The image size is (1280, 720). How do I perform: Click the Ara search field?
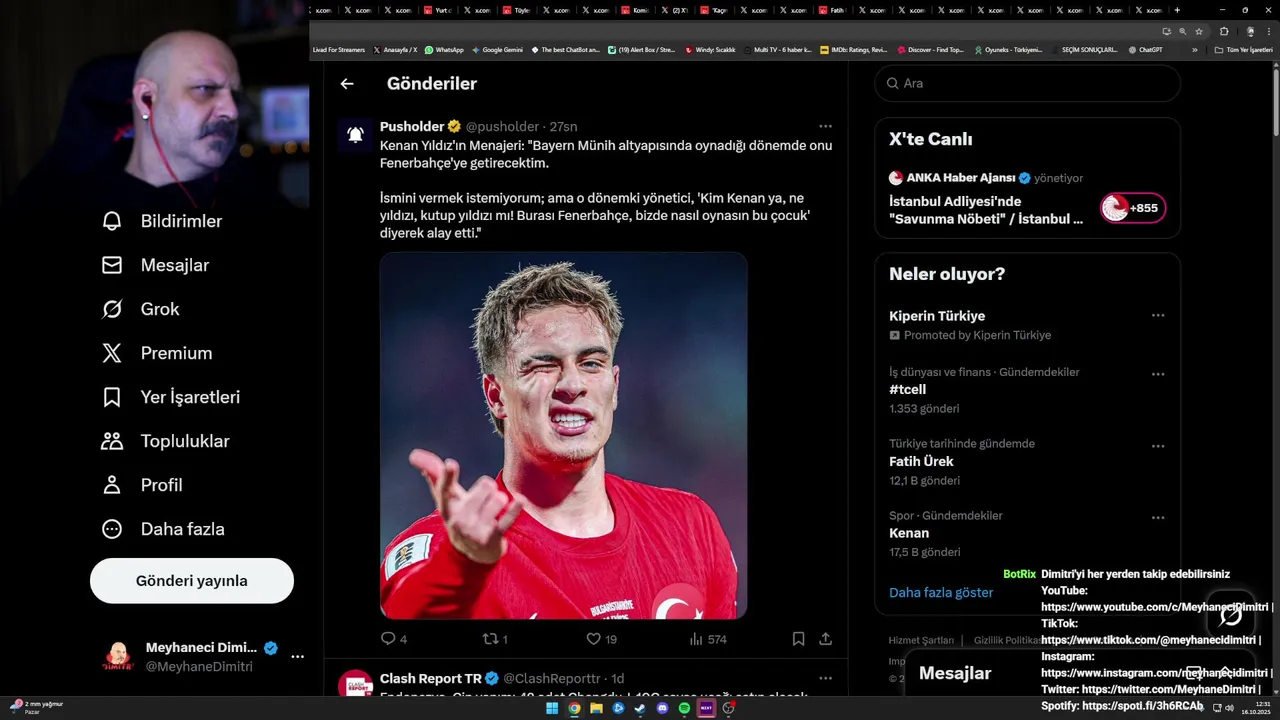[x=1028, y=84]
